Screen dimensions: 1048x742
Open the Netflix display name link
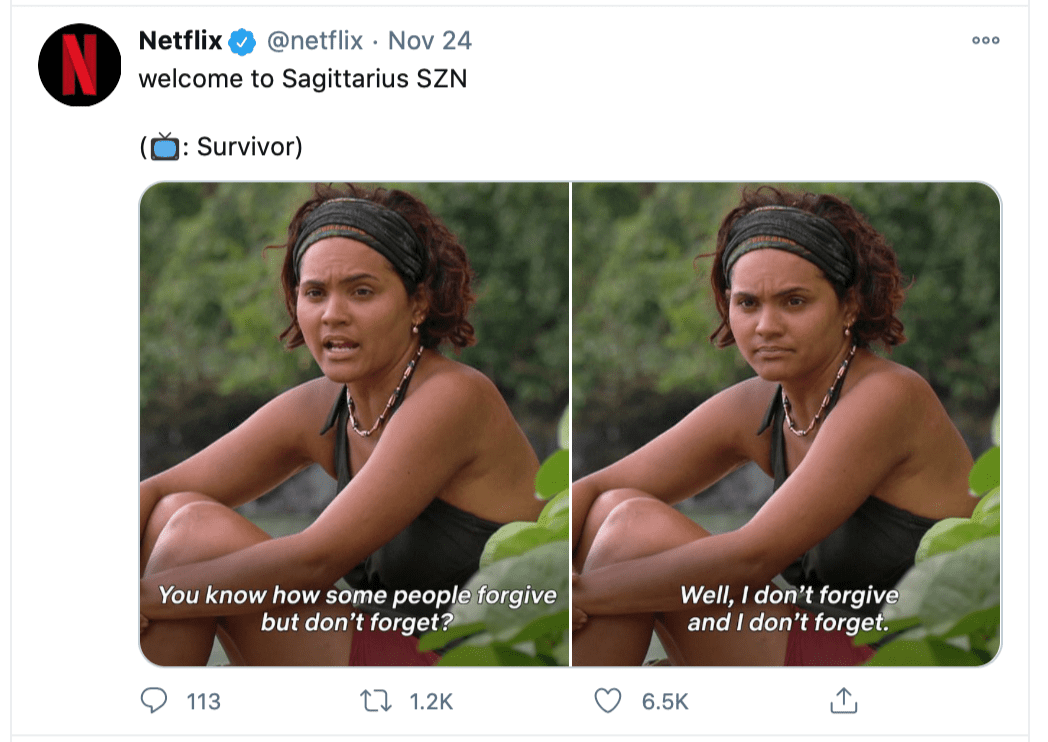coord(180,41)
